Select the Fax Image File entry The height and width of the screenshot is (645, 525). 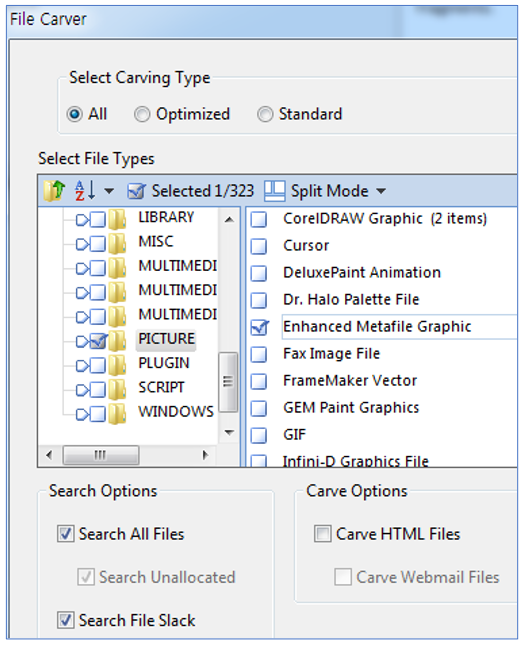(x=332, y=353)
